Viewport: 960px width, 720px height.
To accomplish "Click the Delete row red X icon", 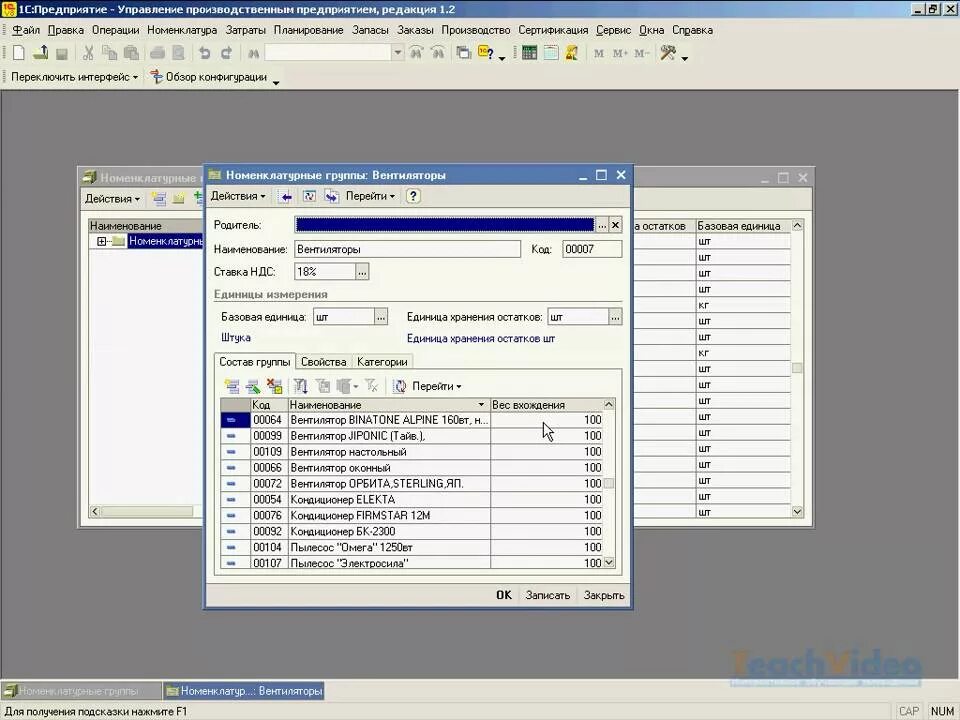I will click(x=274, y=386).
